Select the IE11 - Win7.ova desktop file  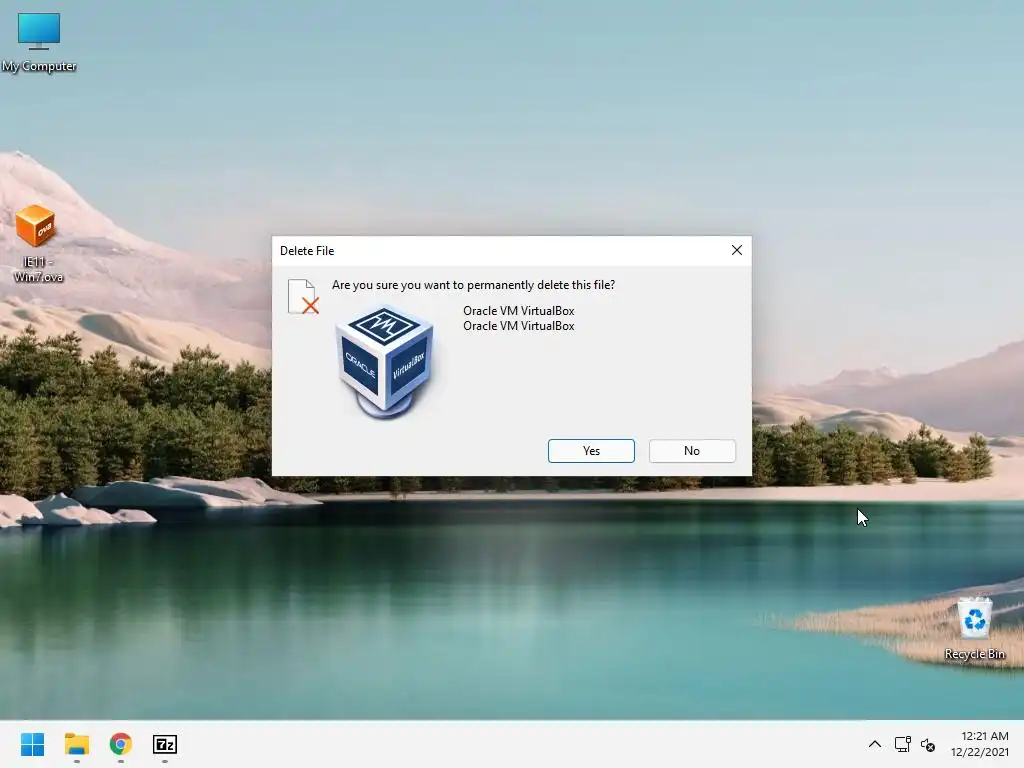pos(38,244)
